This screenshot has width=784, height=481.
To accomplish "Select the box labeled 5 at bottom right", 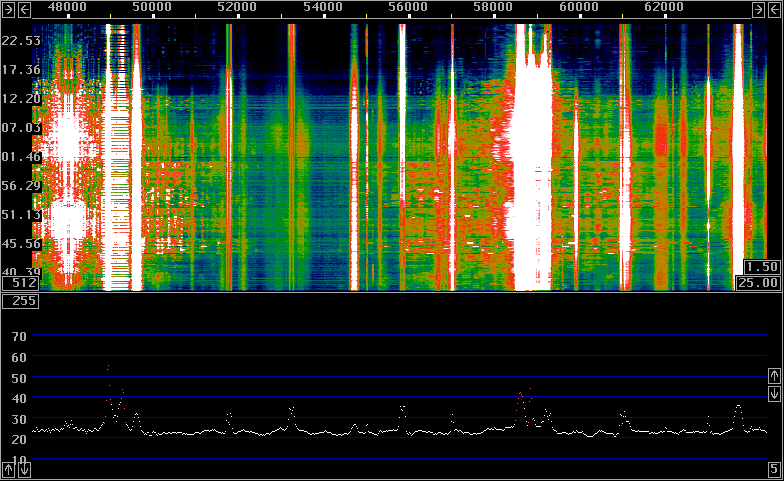I will (x=774, y=470).
